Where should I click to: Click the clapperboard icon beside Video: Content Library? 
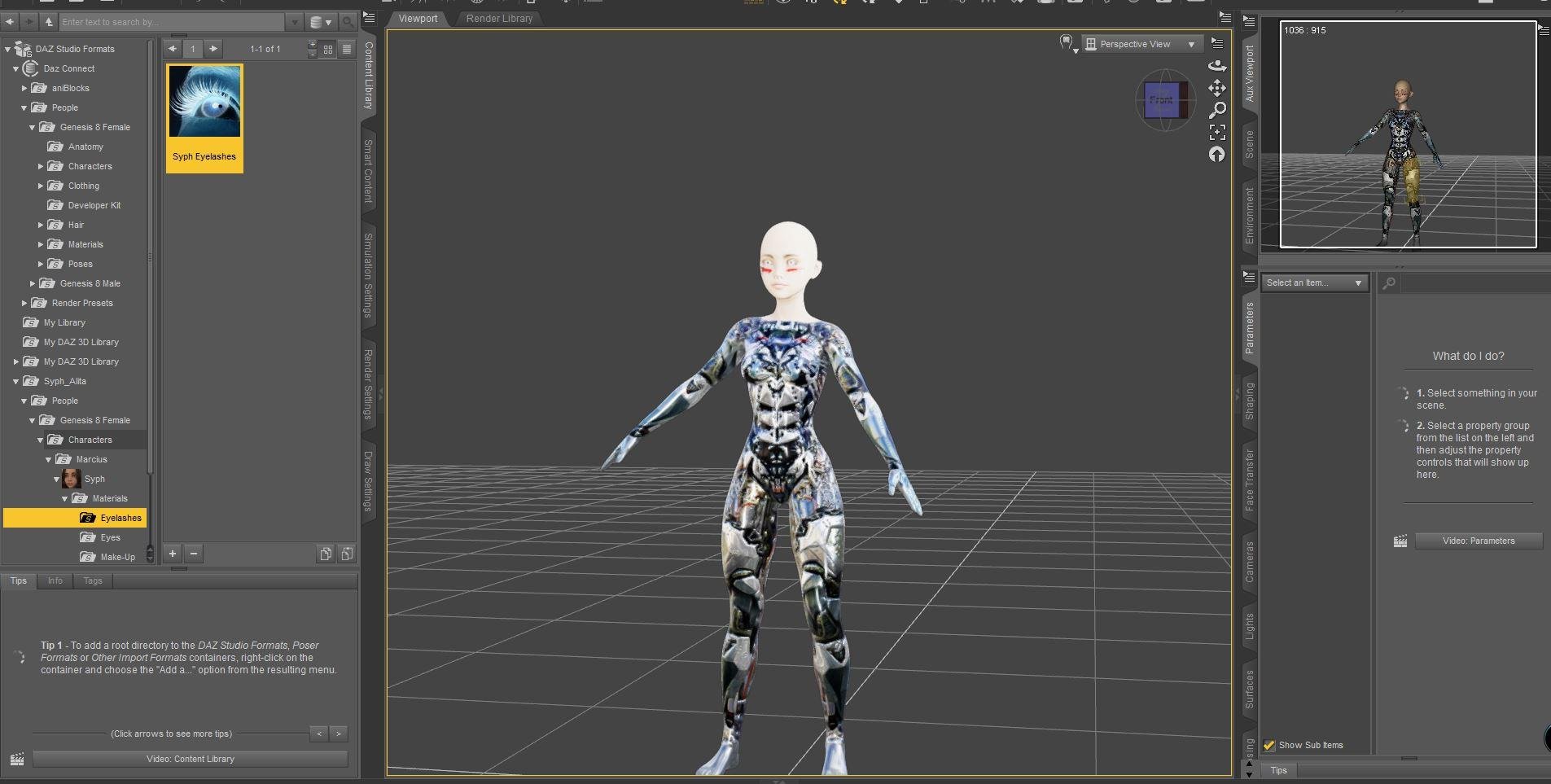[x=16, y=759]
